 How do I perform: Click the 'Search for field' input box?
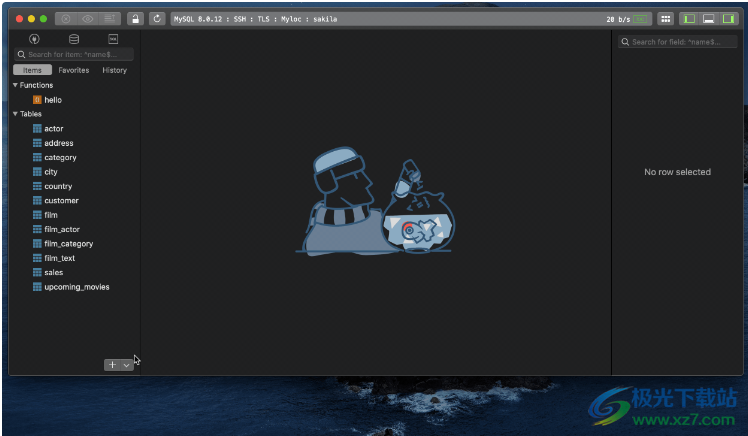(x=682, y=42)
